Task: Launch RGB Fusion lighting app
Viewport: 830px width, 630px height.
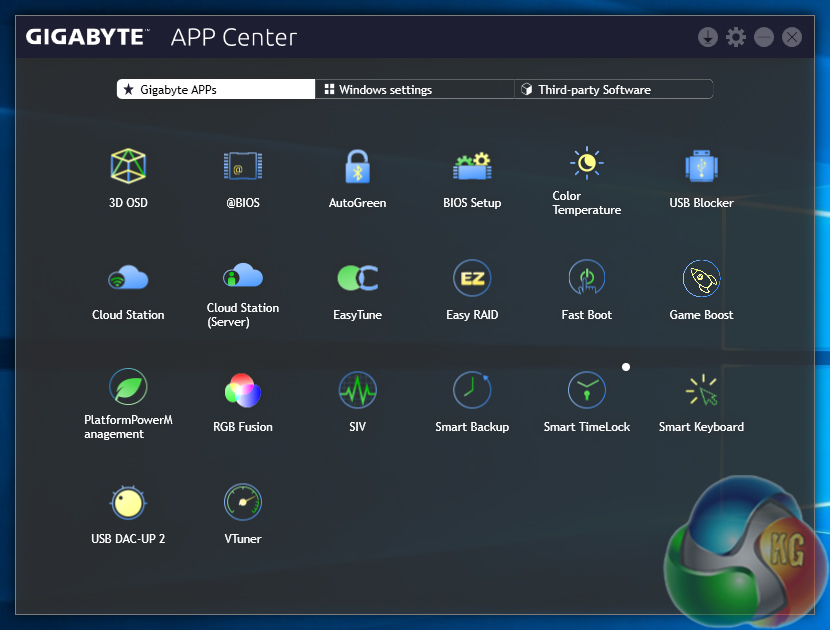Action: point(242,390)
